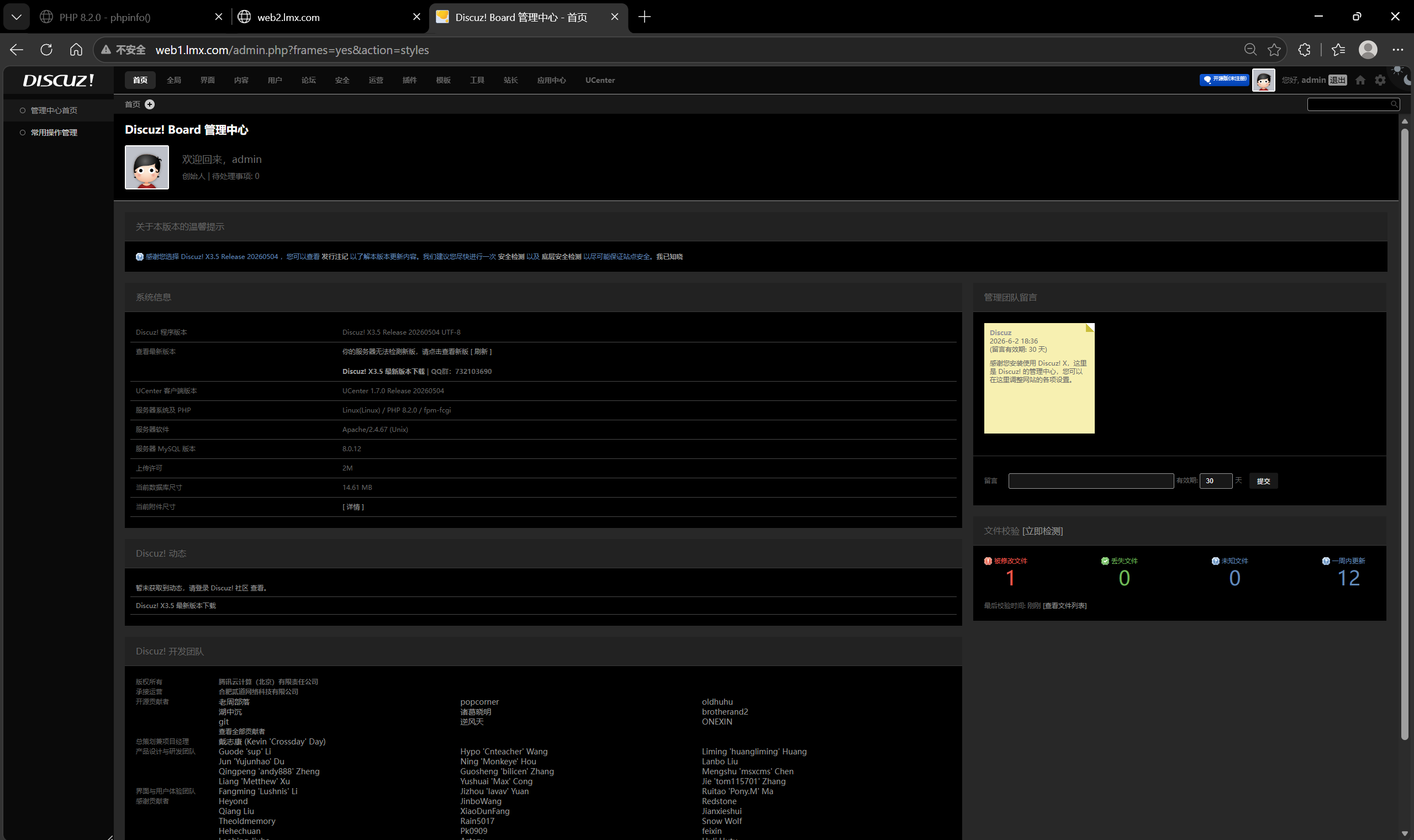Open the site home house icon
The image size is (1414, 840).
1360,80
